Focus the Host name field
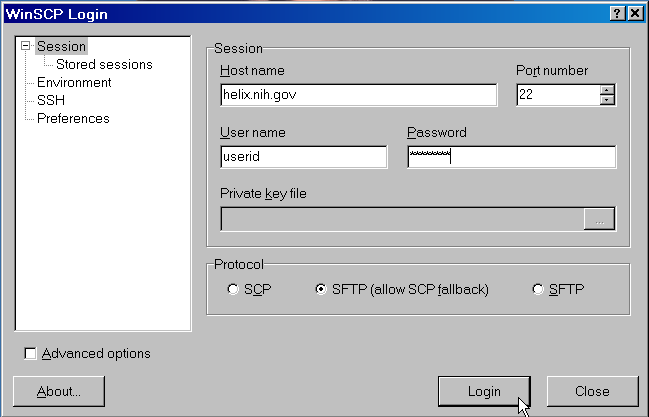Screen dimensions: 649x417 click(358, 95)
